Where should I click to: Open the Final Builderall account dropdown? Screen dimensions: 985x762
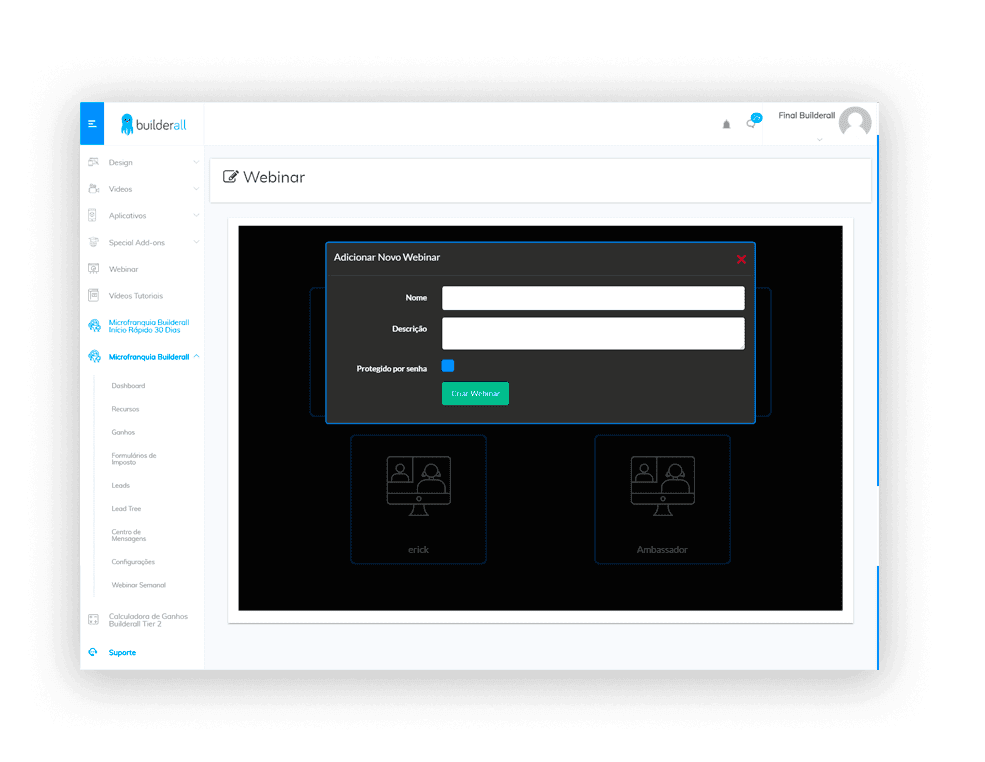click(x=819, y=139)
